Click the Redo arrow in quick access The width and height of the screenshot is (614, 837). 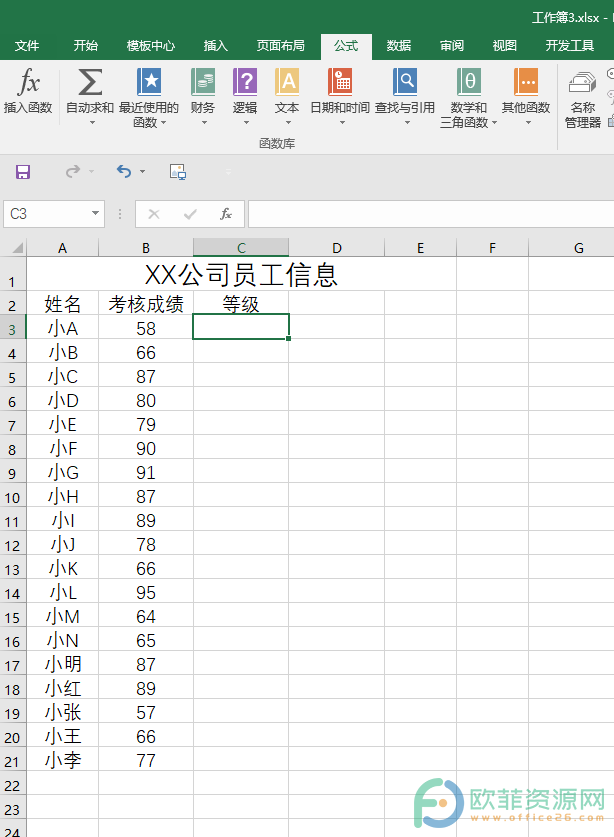pos(72,171)
